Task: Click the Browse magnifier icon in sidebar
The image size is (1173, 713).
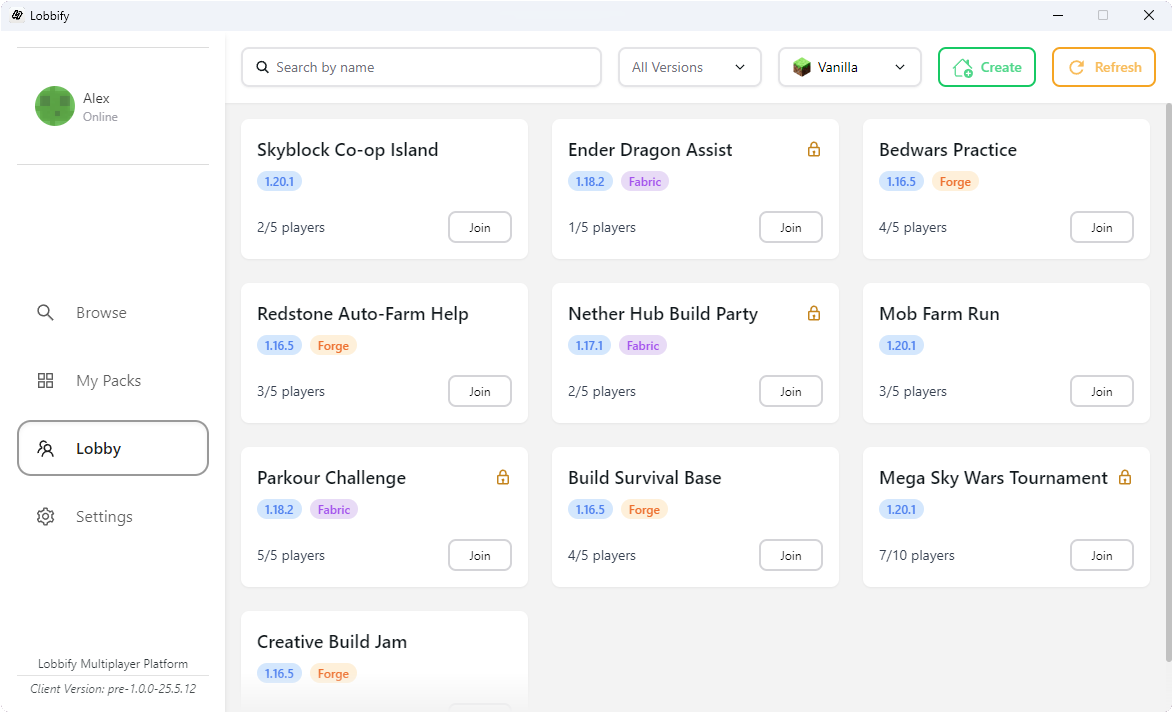Action: pos(46,313)
